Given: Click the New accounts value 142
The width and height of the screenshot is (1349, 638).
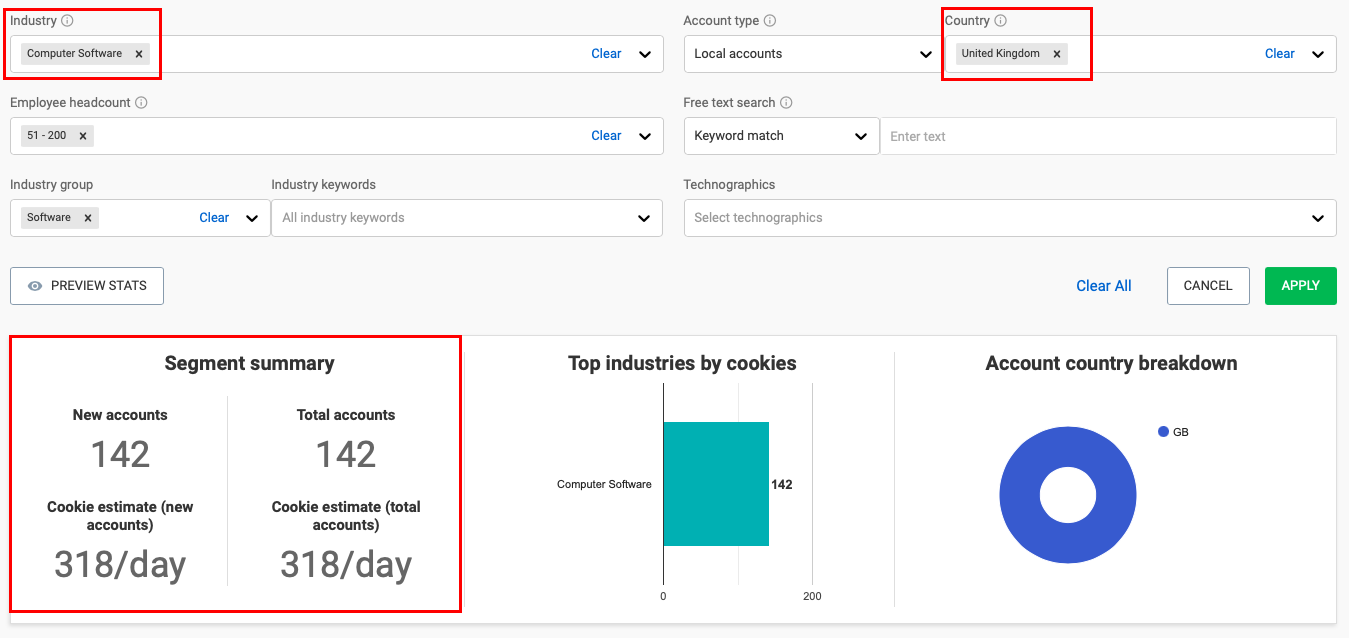Looking at the screenshot, I should tap(120, 455).
